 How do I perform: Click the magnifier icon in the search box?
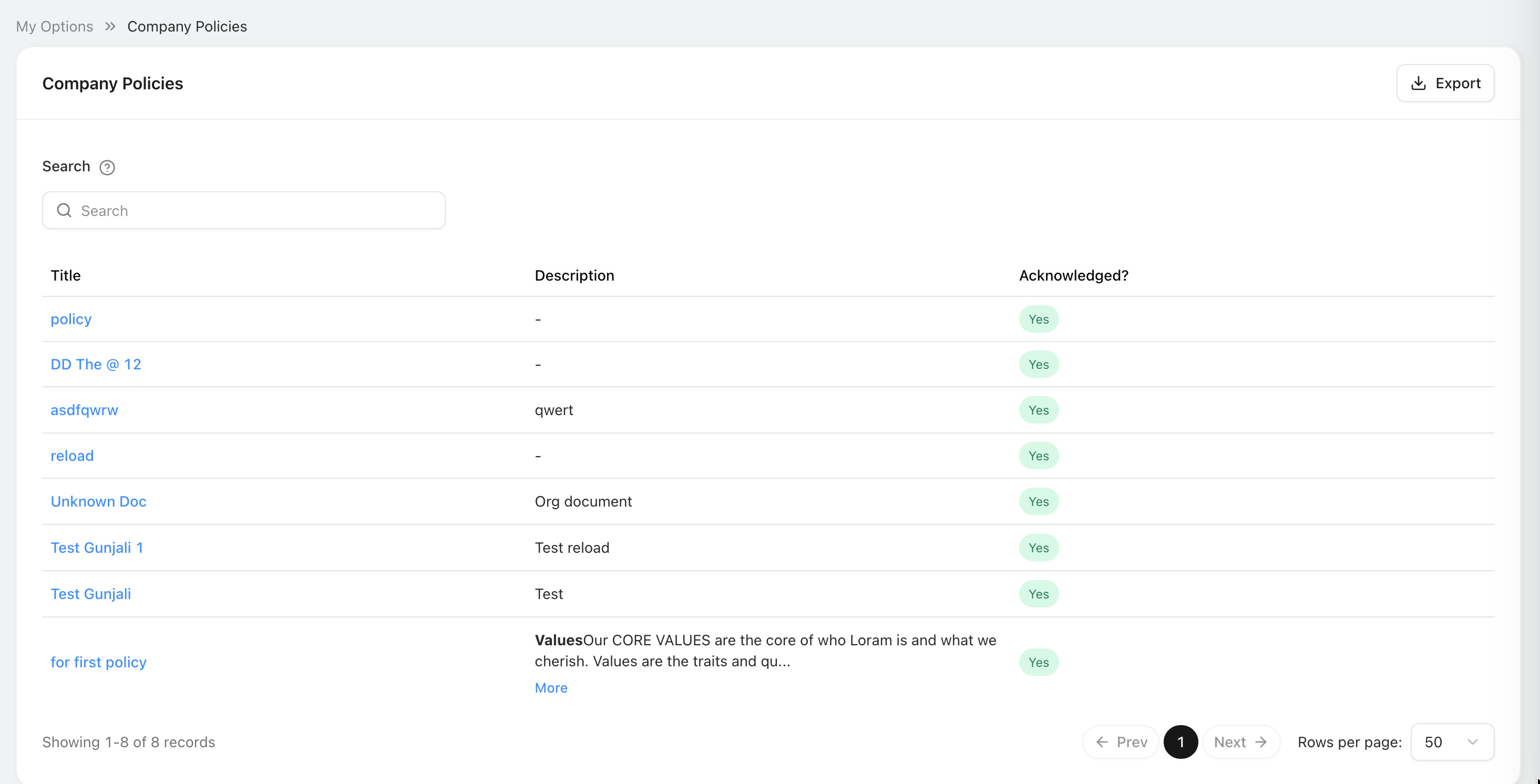click(x=64, y=210)
